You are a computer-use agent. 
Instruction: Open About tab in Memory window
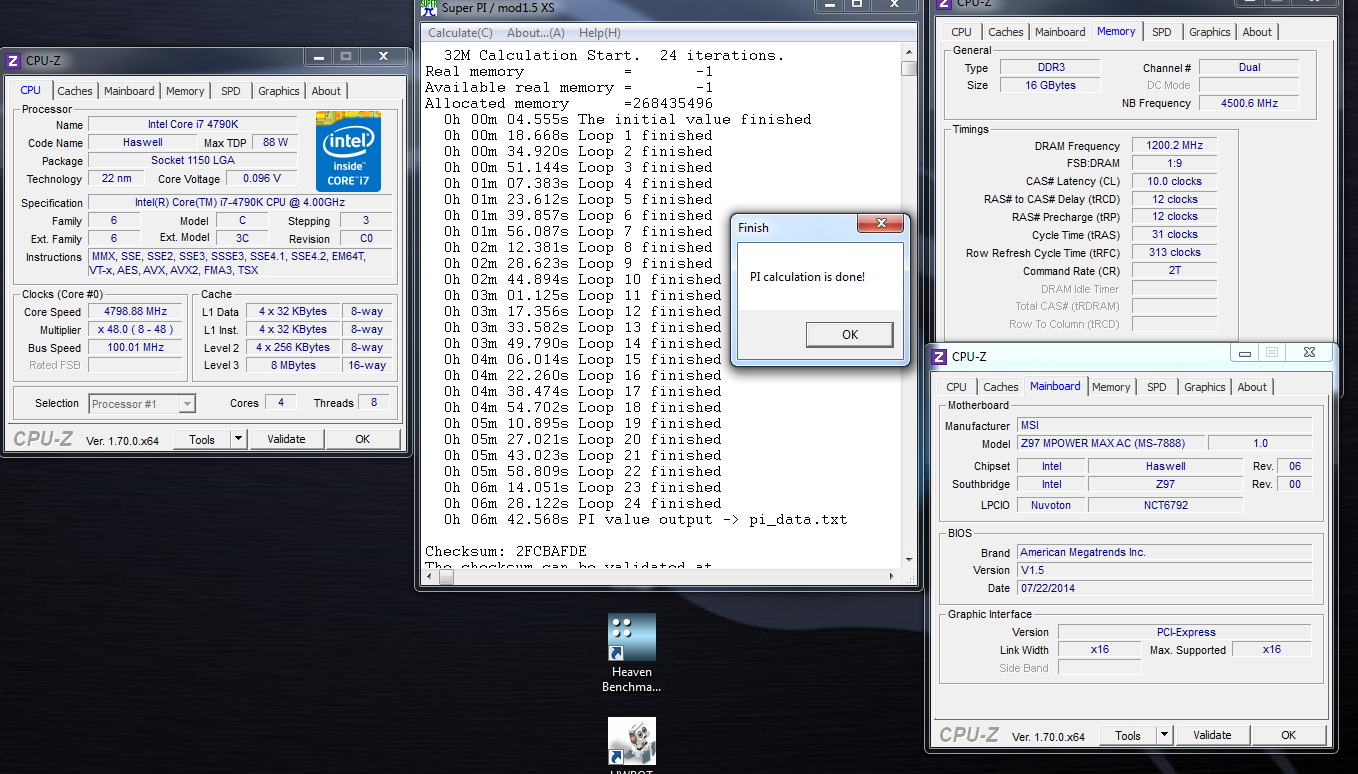(x=1257, y=32)
